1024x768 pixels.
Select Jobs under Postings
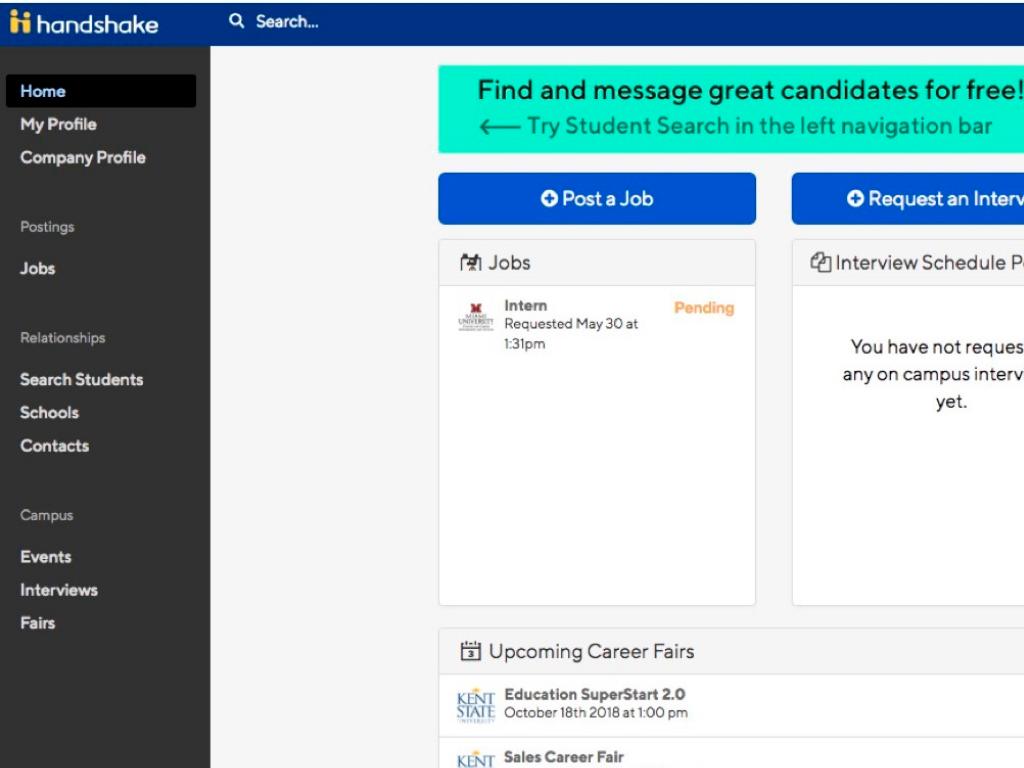point(37,268)
